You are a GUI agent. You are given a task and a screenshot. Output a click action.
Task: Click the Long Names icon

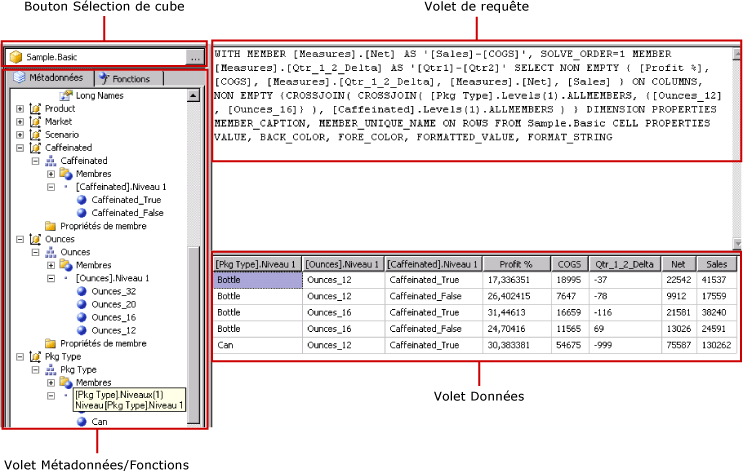(65, 95)
